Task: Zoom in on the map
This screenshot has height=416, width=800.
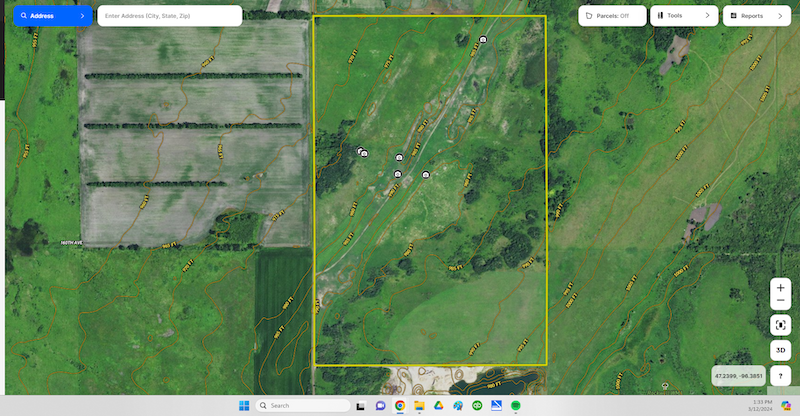Action: [x=780, y=287]
